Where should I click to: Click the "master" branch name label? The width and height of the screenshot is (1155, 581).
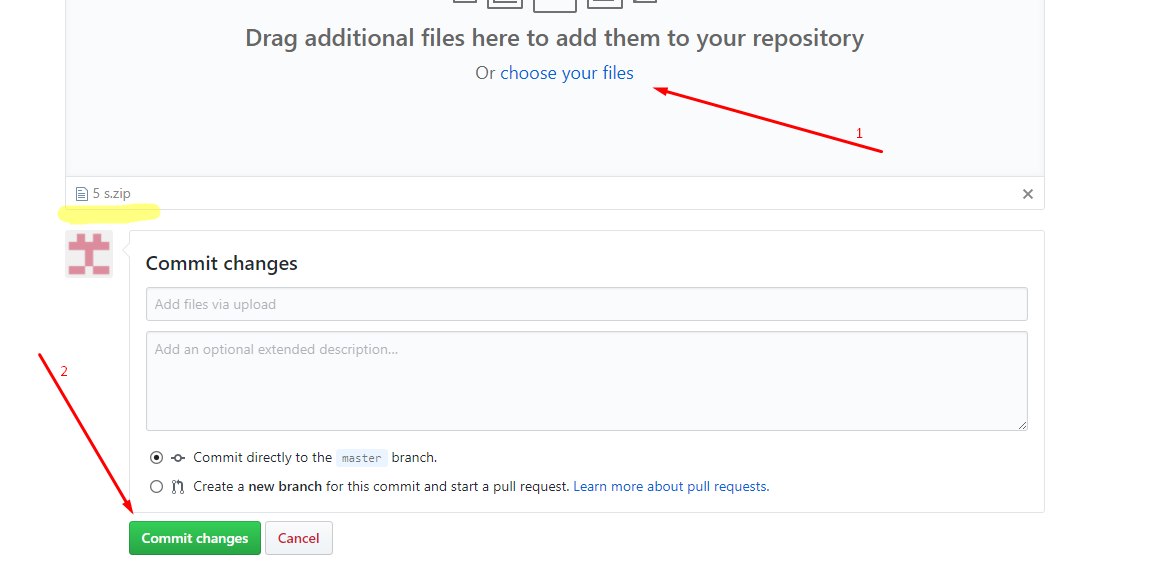(361, 458)
